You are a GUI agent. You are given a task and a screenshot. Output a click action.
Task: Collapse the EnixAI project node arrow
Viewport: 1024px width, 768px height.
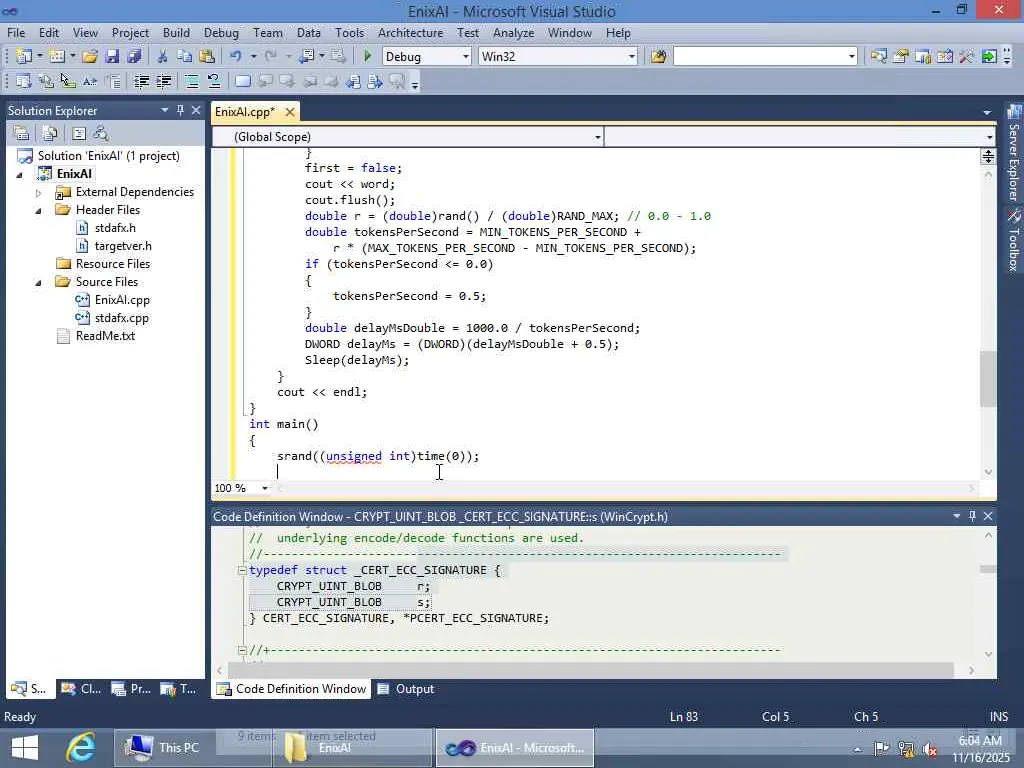point(20,174)
